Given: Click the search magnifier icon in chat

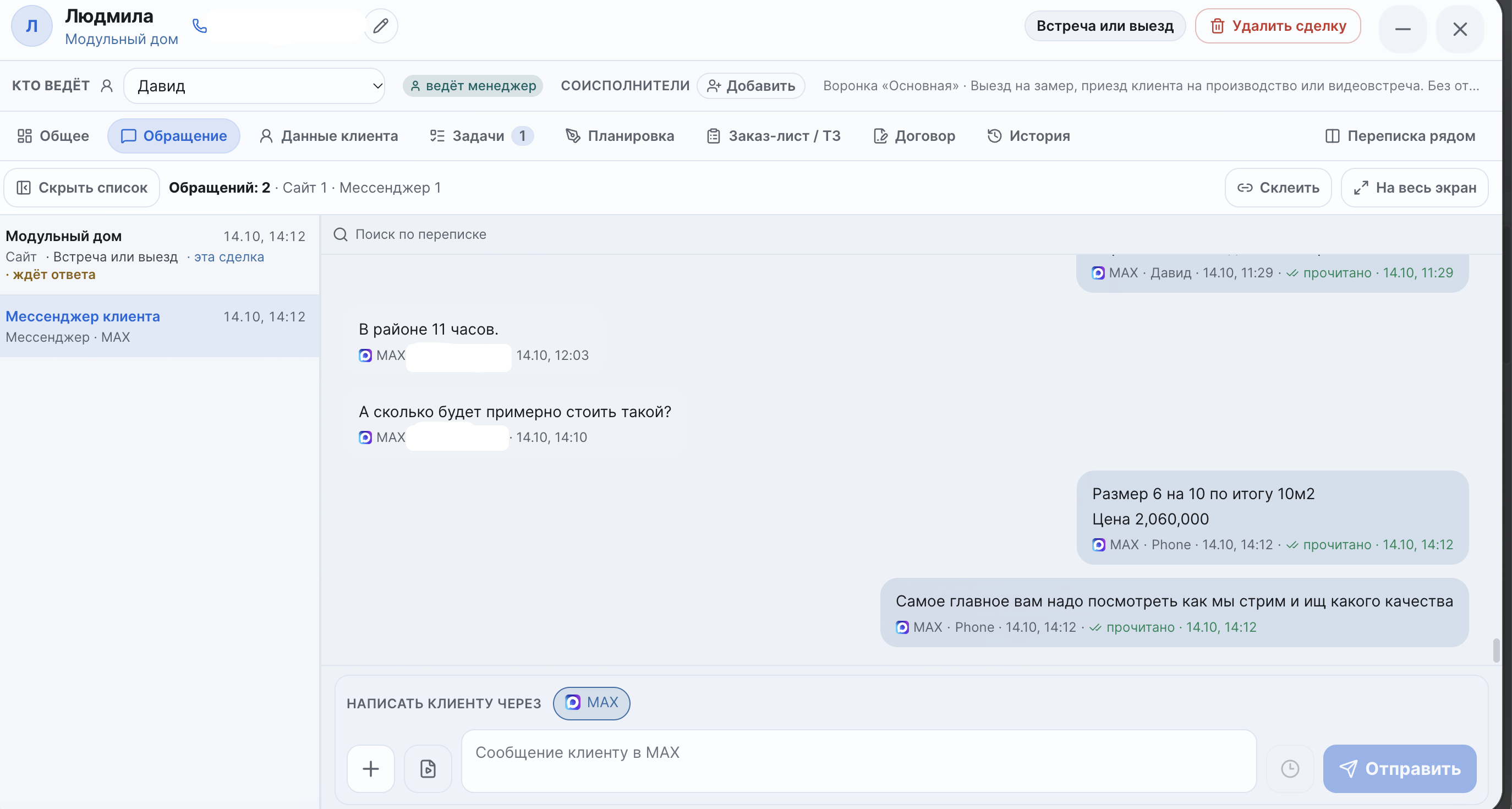Looking at the screenshot, I should click(x=341, y=234).
